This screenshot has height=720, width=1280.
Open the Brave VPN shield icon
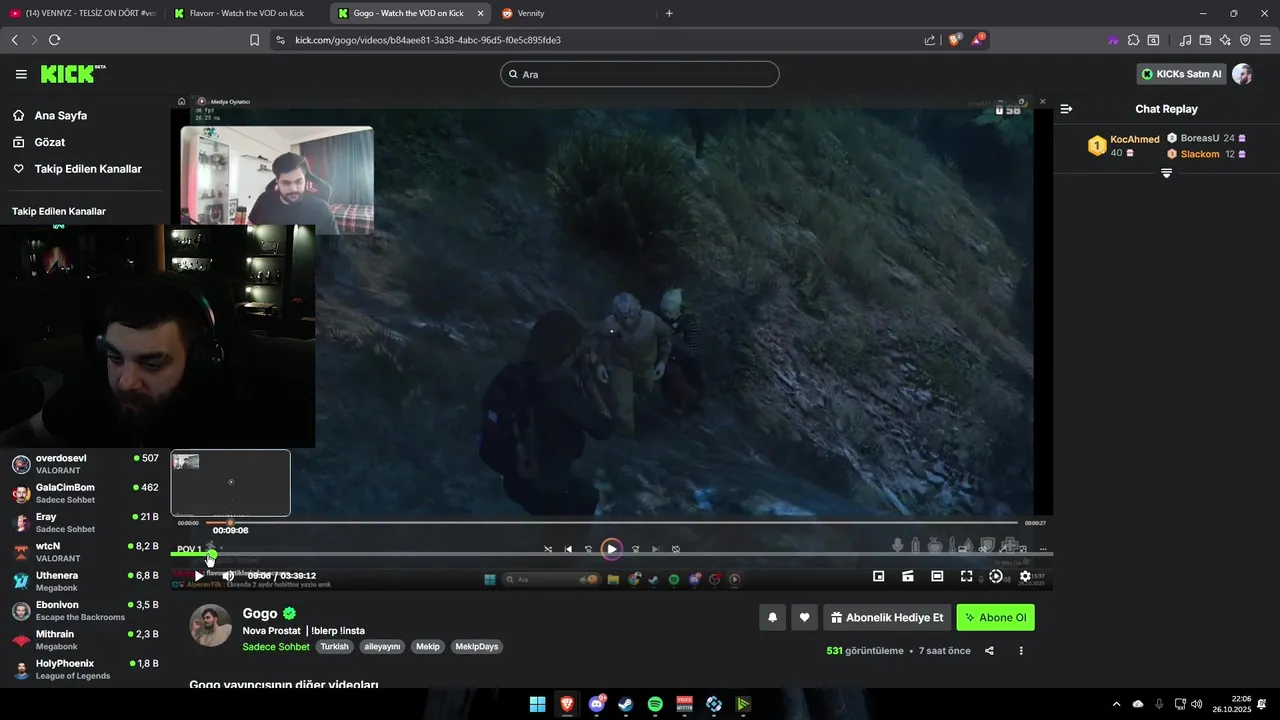pos(1245,40)
